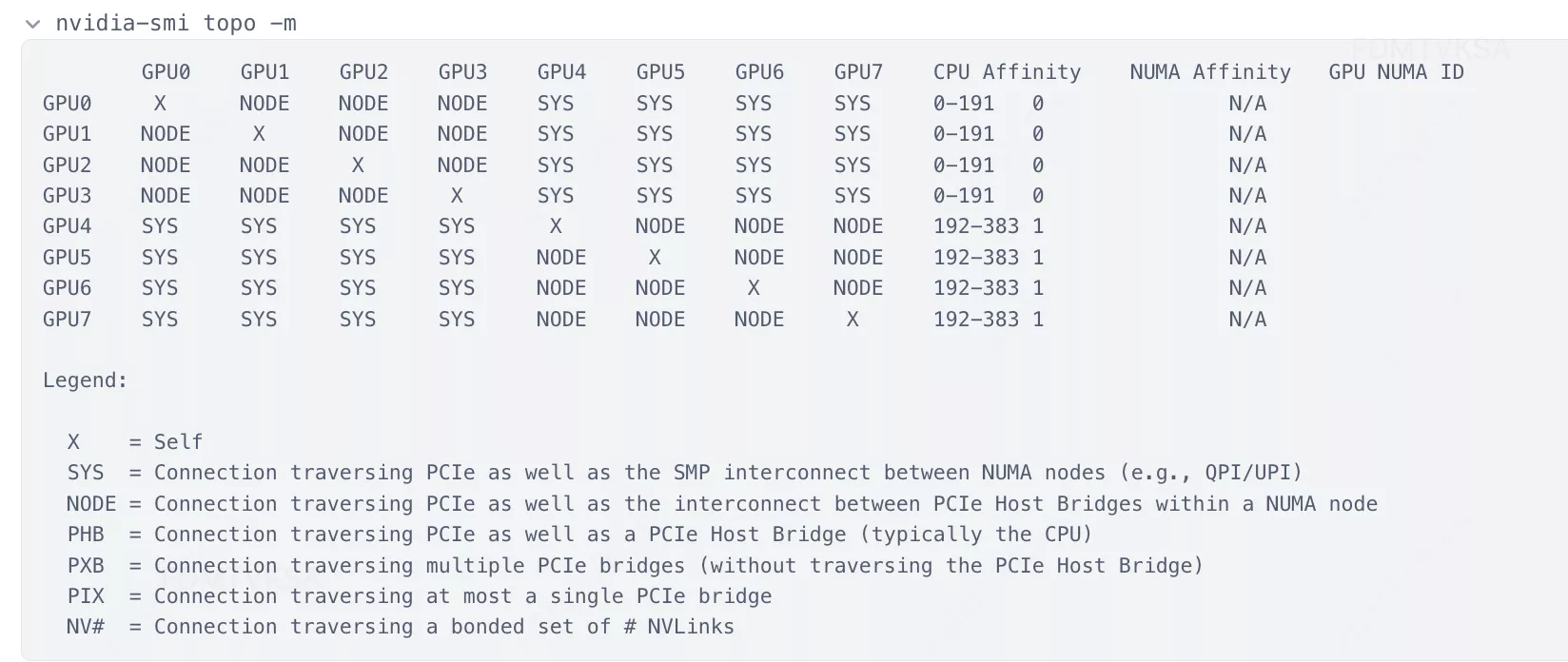Click the X = Self legend line
The width and height of the screenshot is (1568, 662).
pyautogui.click(x=135, y=442)
